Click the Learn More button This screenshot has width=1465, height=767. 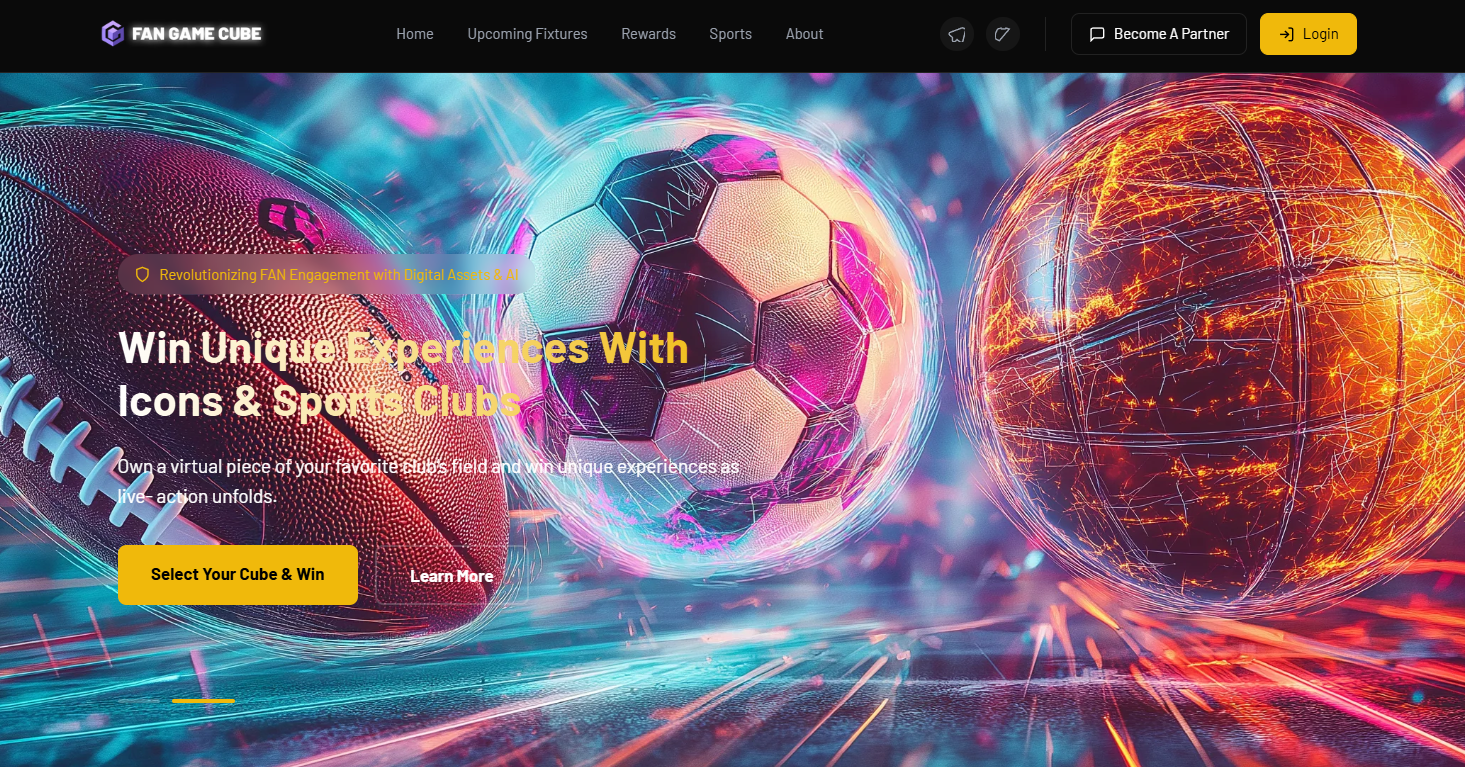click(x=451, y=576)
